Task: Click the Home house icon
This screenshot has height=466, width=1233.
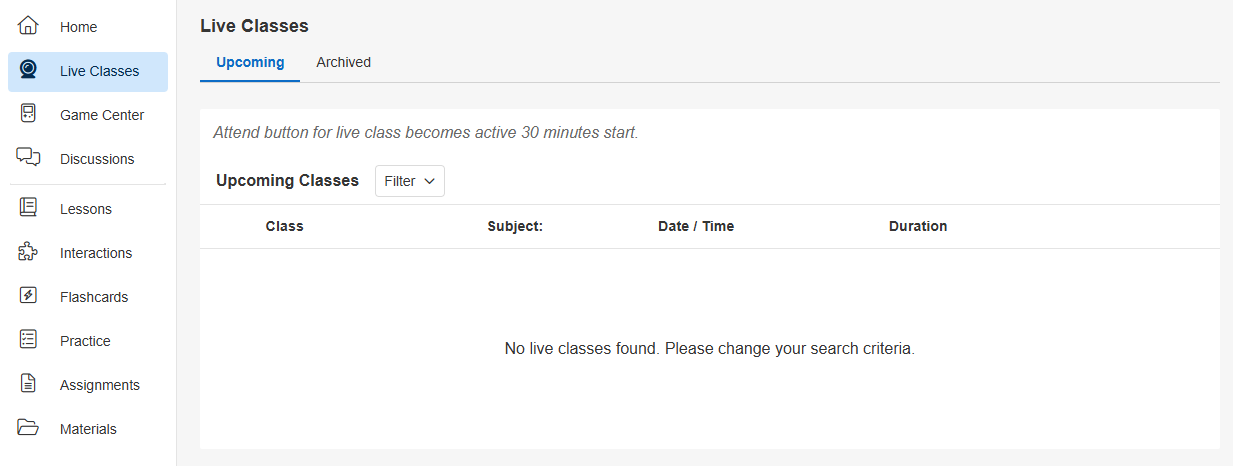Action: click(x=28, y=26)
